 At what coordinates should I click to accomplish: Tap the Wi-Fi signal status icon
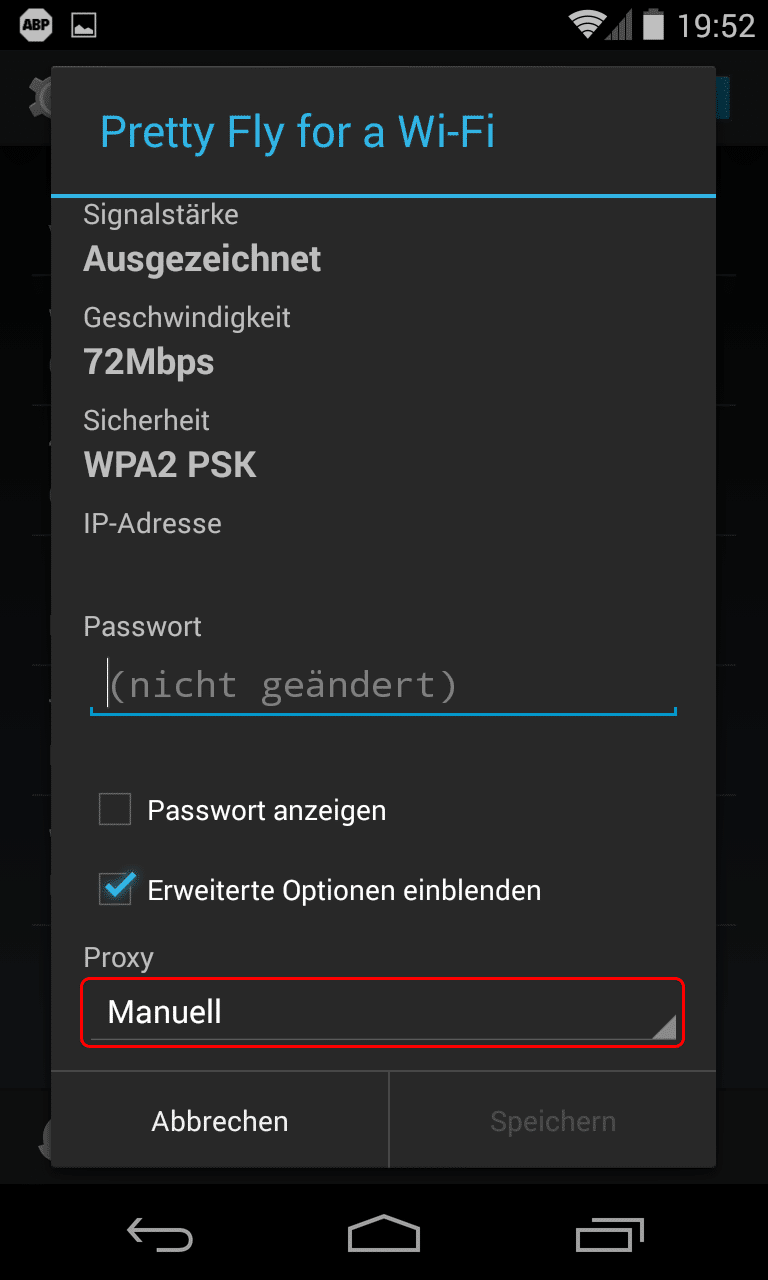(x=587, y=25)
